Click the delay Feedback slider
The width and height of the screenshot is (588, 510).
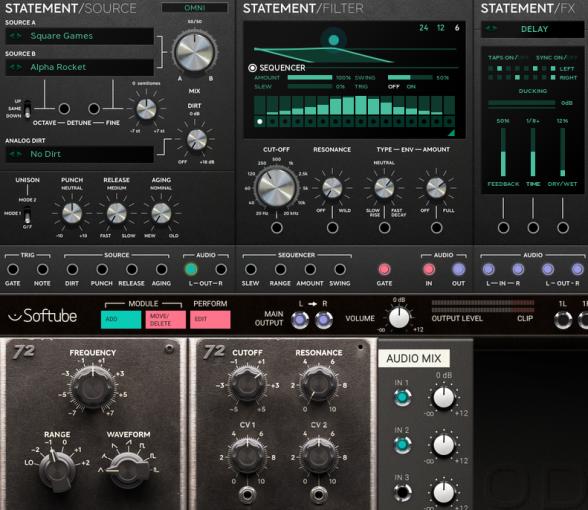pos(503,152)
